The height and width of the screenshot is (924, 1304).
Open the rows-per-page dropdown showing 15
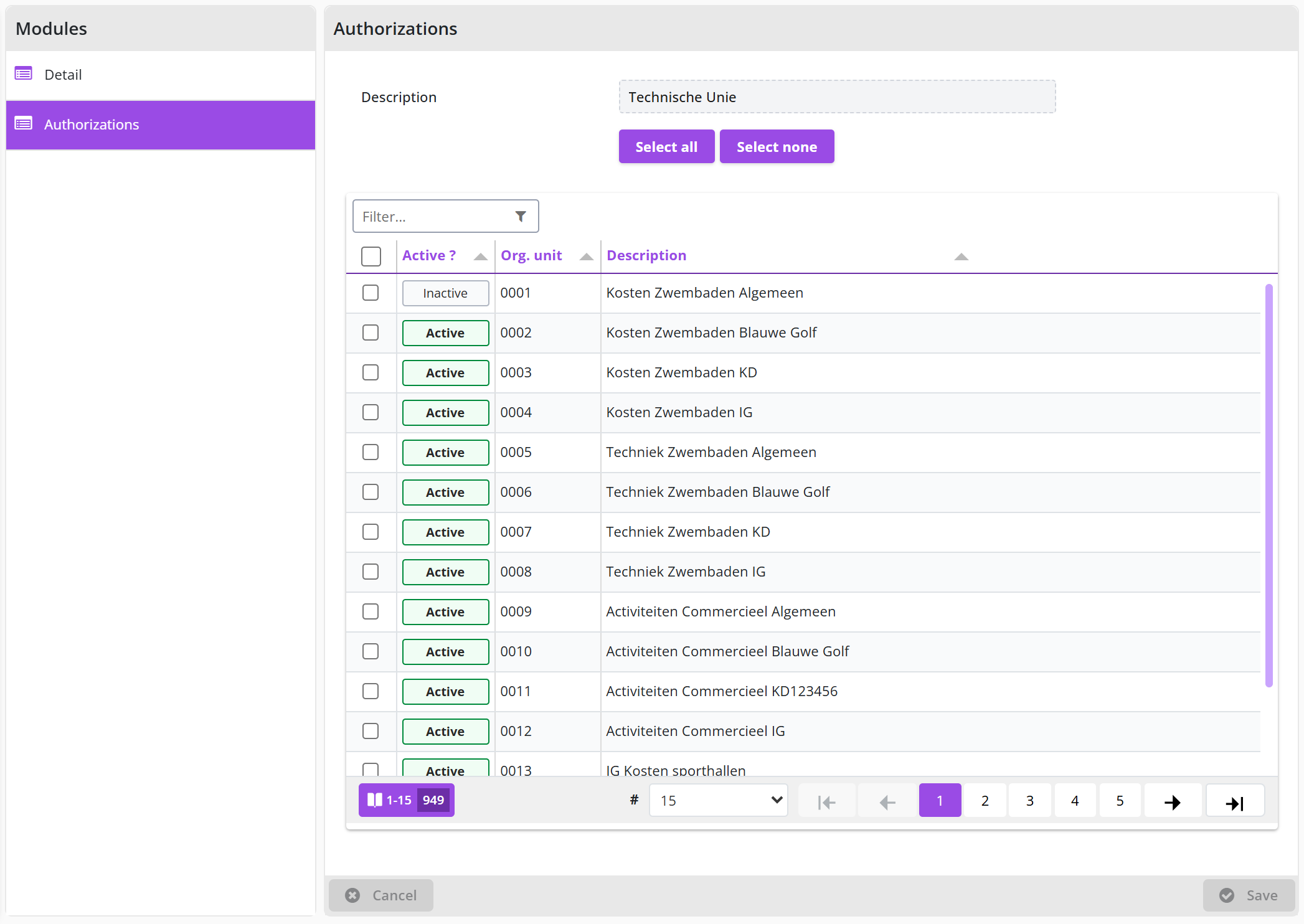[x=719, y=800]
